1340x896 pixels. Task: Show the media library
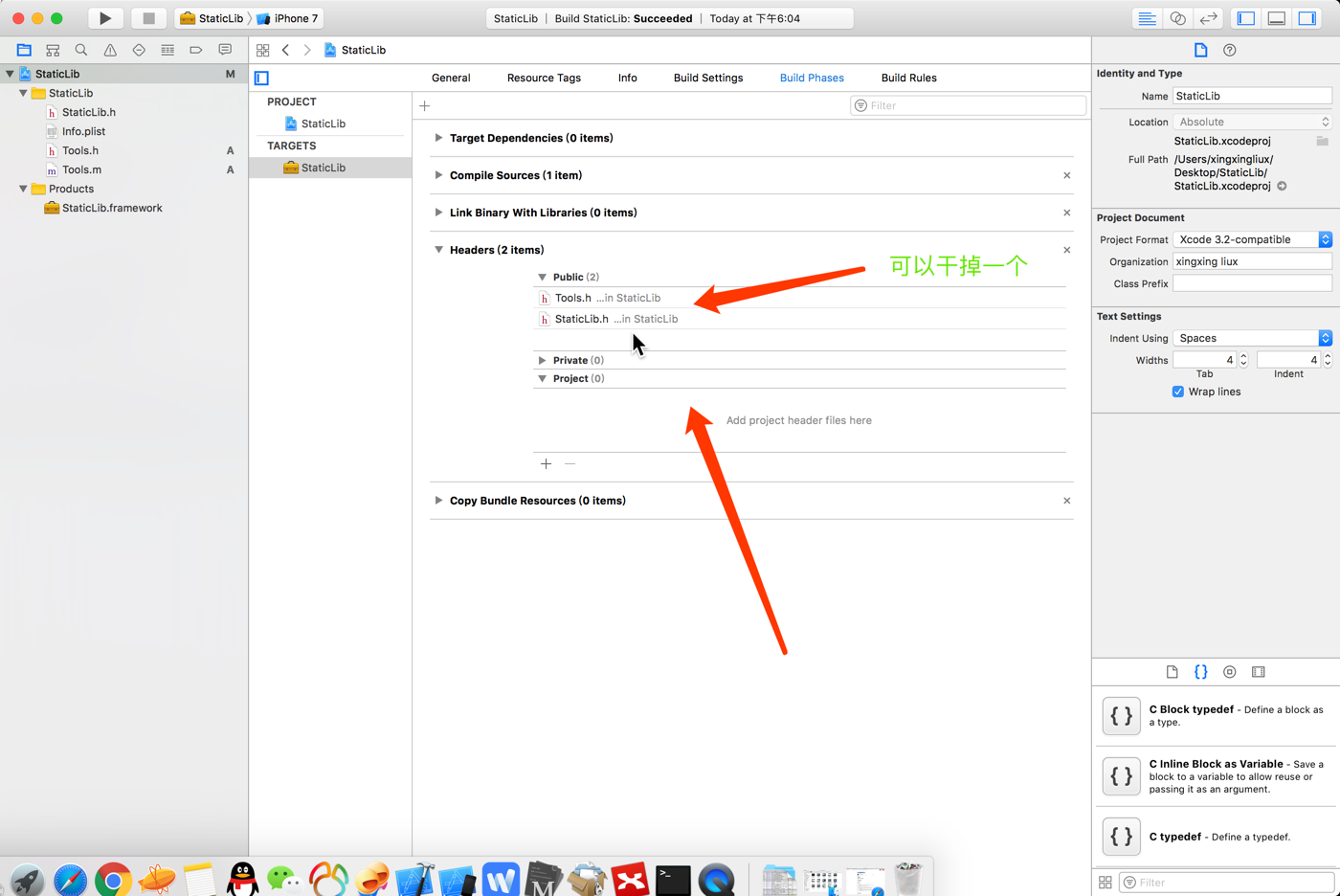[1259, 672]
